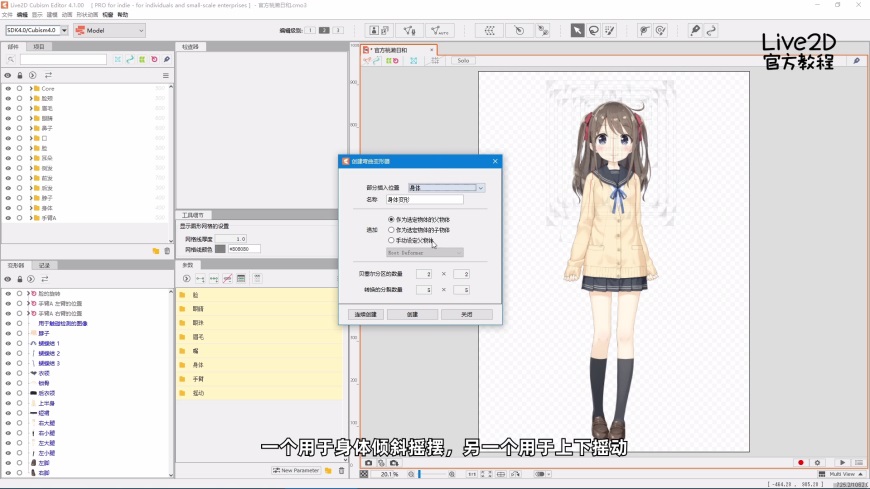Select the brush selection tool

tap(610, 31)
